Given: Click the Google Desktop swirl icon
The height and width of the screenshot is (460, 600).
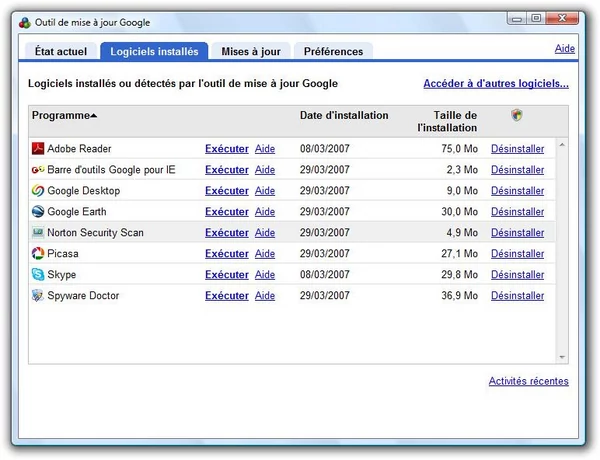Looking at the screenshot, I should click(38, 191).
